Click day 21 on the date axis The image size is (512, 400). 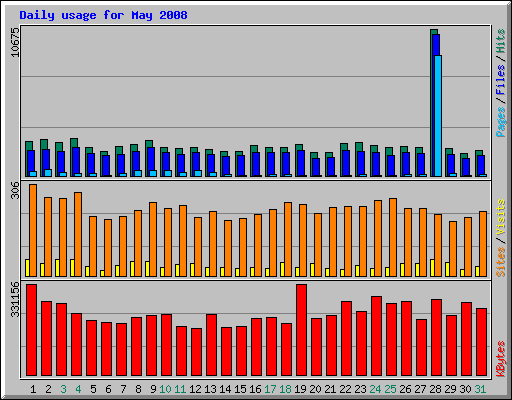click(330, 389)
